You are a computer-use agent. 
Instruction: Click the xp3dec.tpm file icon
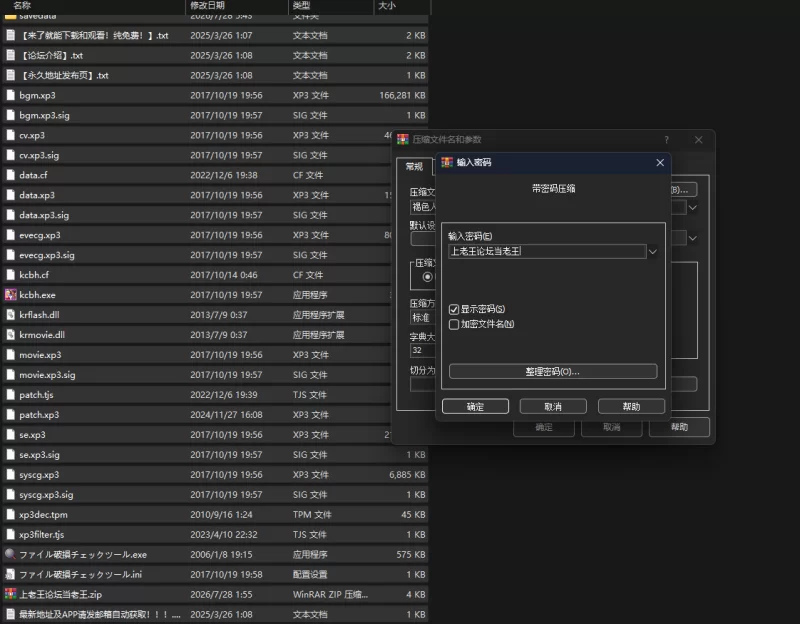[x=10, y=514]
